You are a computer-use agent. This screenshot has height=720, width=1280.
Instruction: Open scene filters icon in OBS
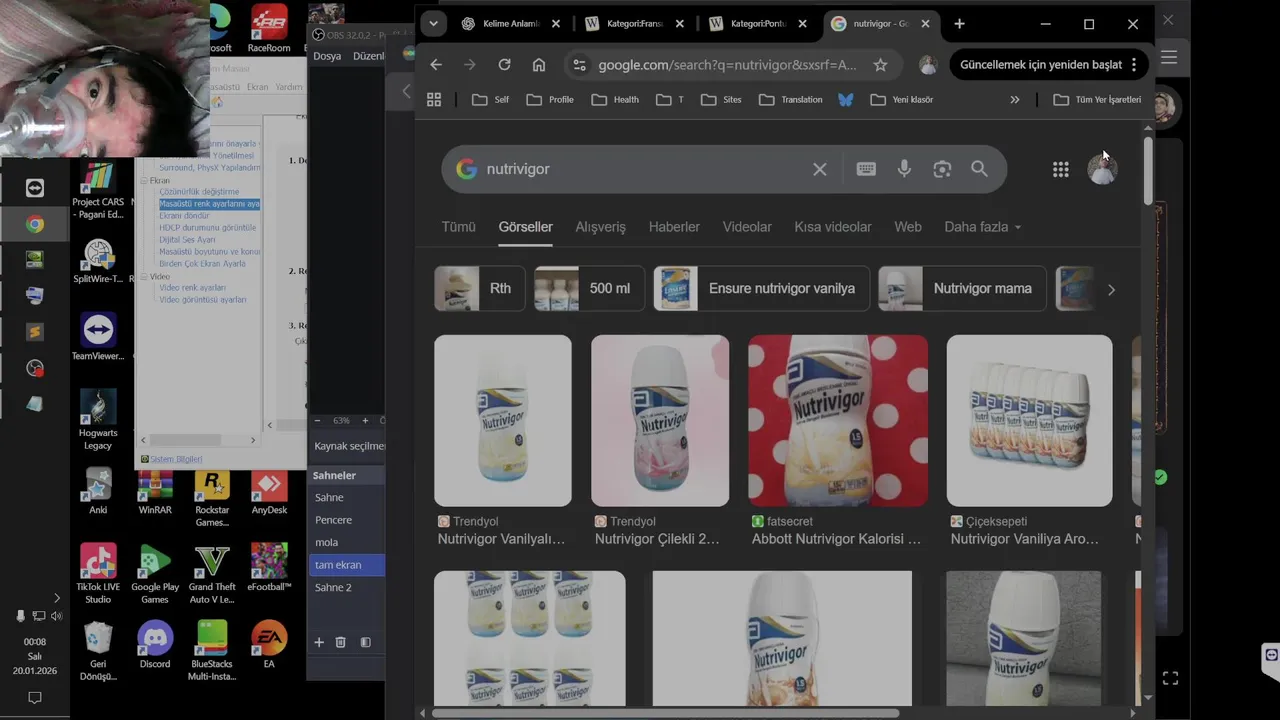(x=365, y=642)
